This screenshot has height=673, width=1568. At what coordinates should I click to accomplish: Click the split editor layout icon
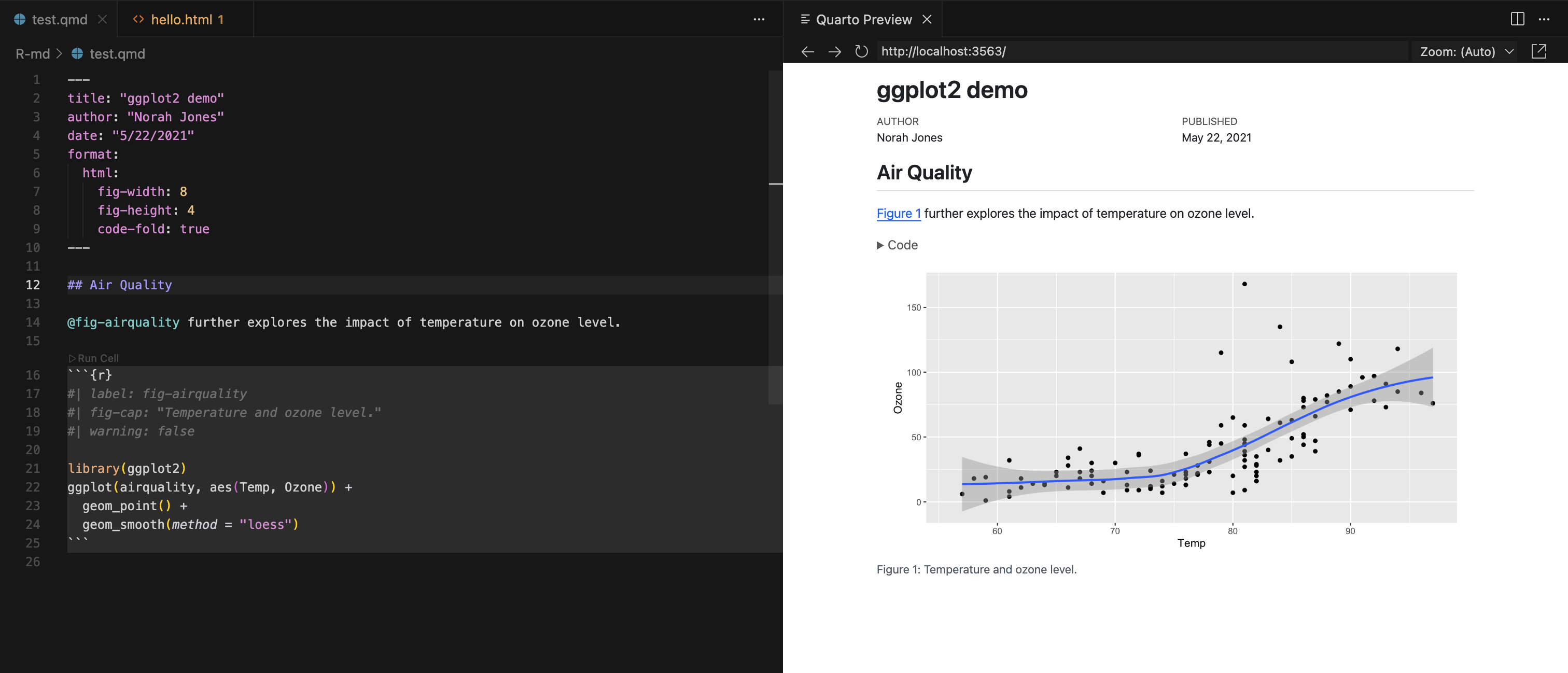1517,19
